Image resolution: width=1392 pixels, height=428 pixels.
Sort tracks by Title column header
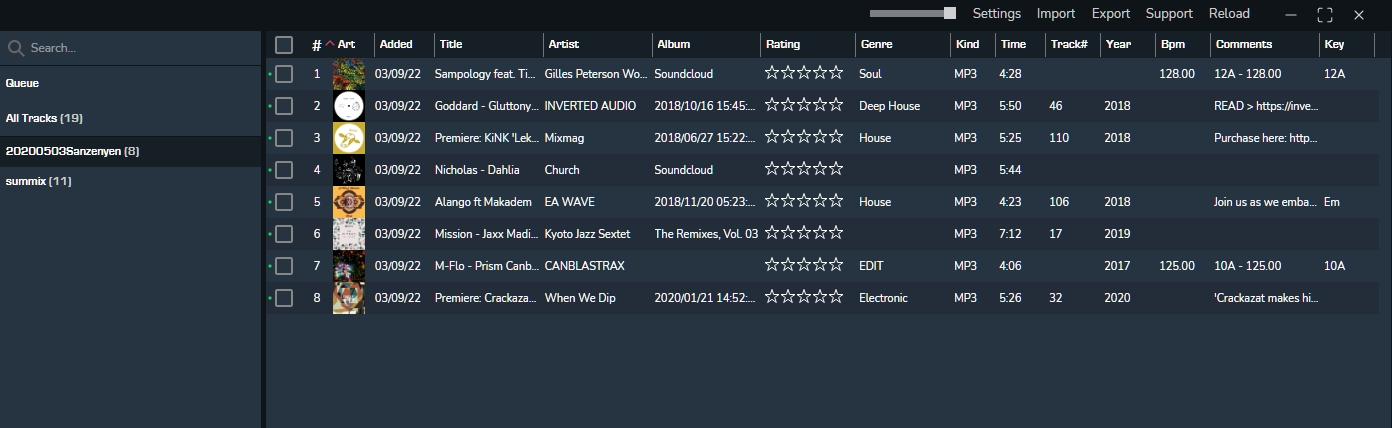coord(451,44)
